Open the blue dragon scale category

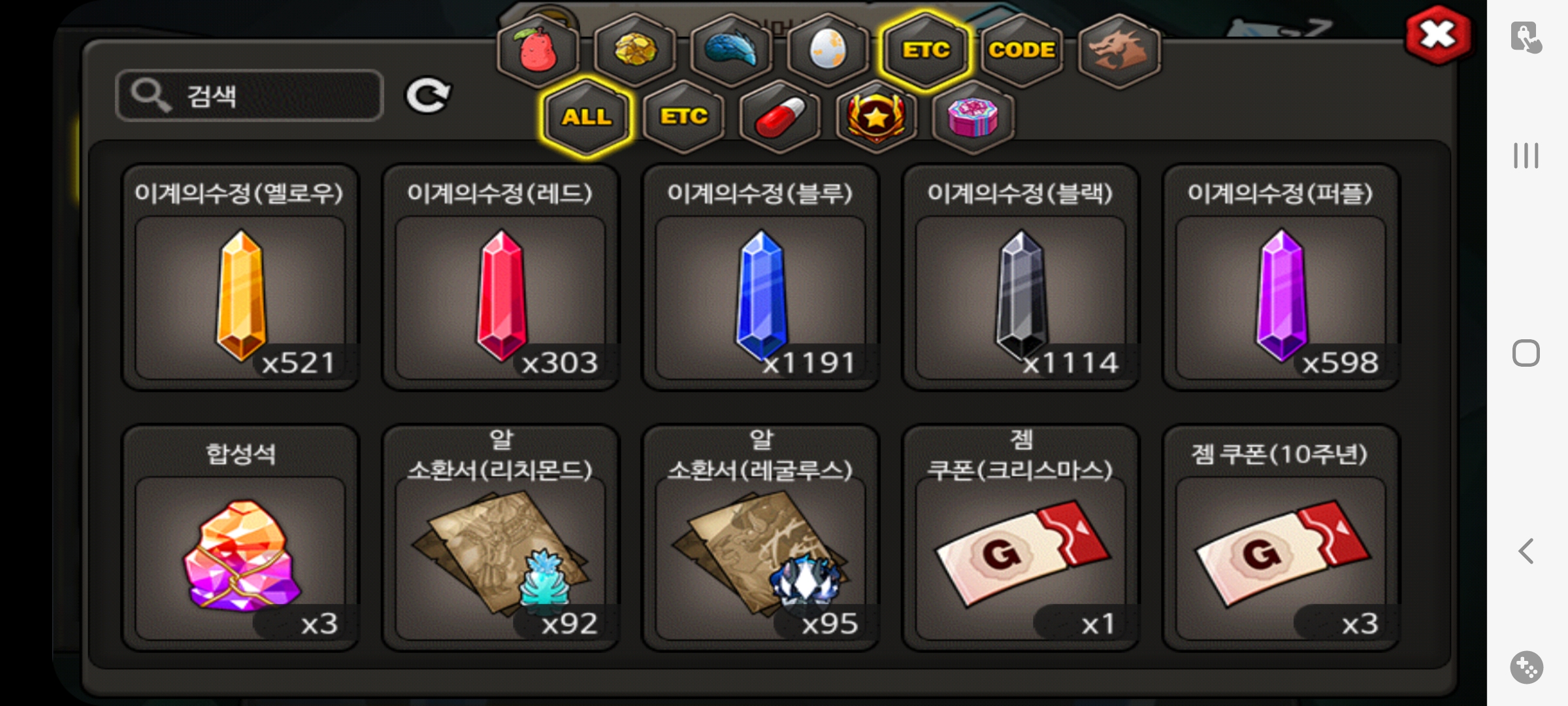click(732, 50)
